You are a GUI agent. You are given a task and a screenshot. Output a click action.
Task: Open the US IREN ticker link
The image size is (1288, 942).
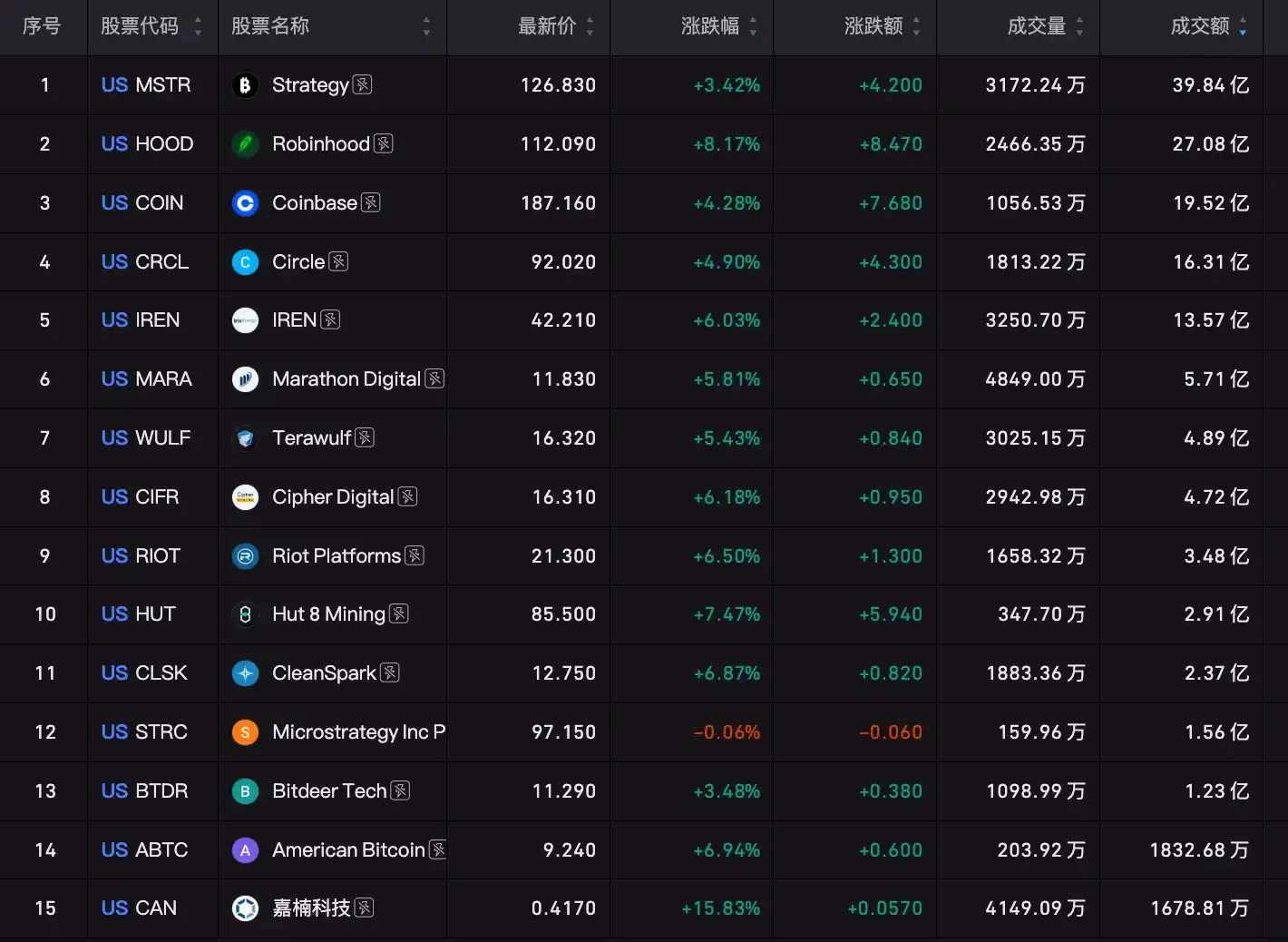point(141,320)
